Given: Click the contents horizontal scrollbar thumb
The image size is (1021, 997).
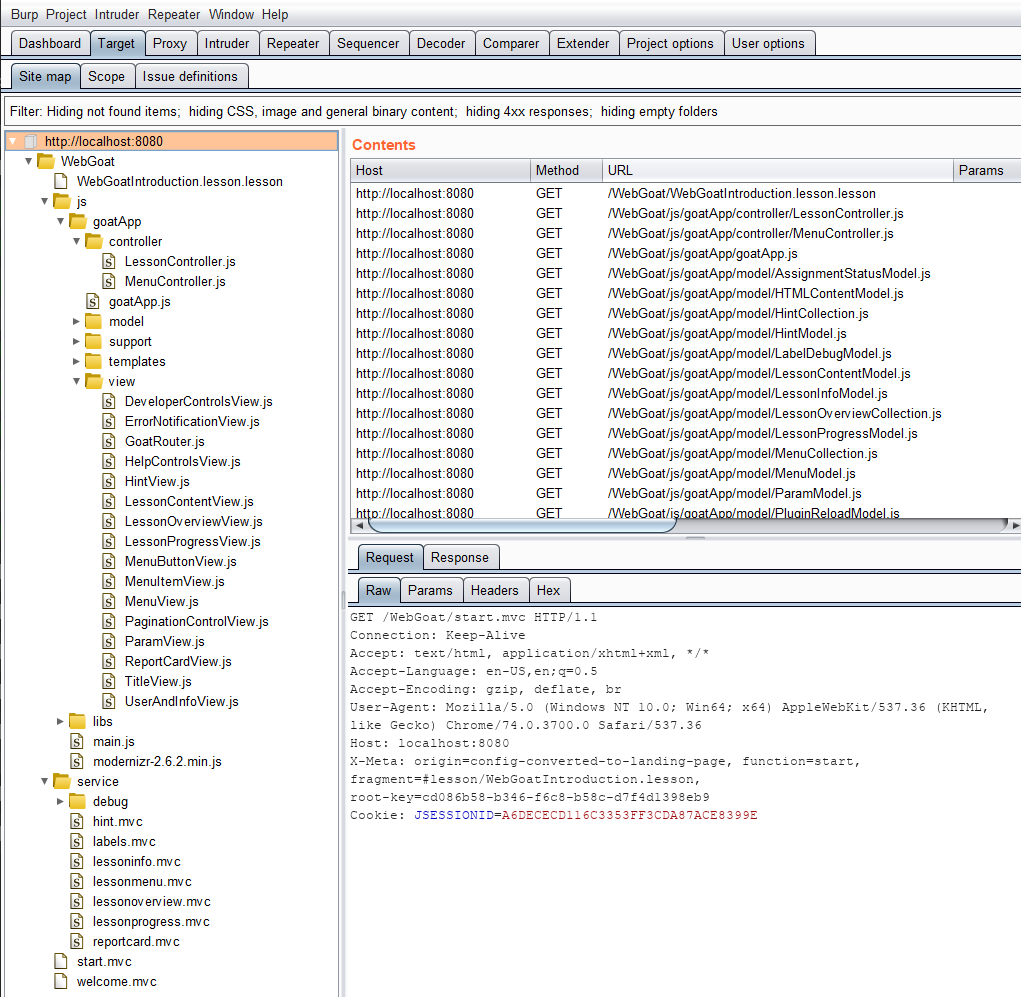Looking at the screenshot, I should (522, 525).
